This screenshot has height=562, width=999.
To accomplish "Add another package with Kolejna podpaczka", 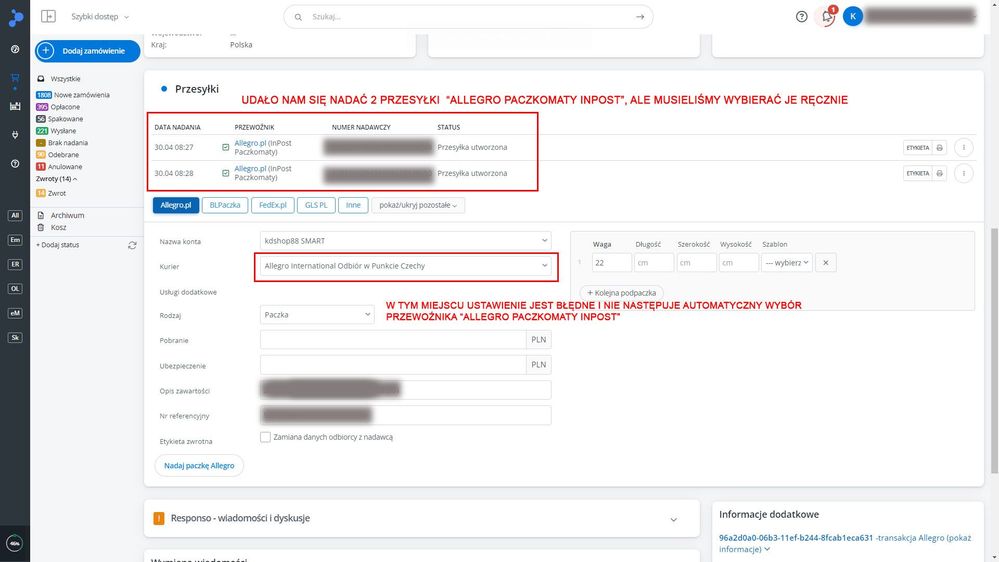I will 621,292.
